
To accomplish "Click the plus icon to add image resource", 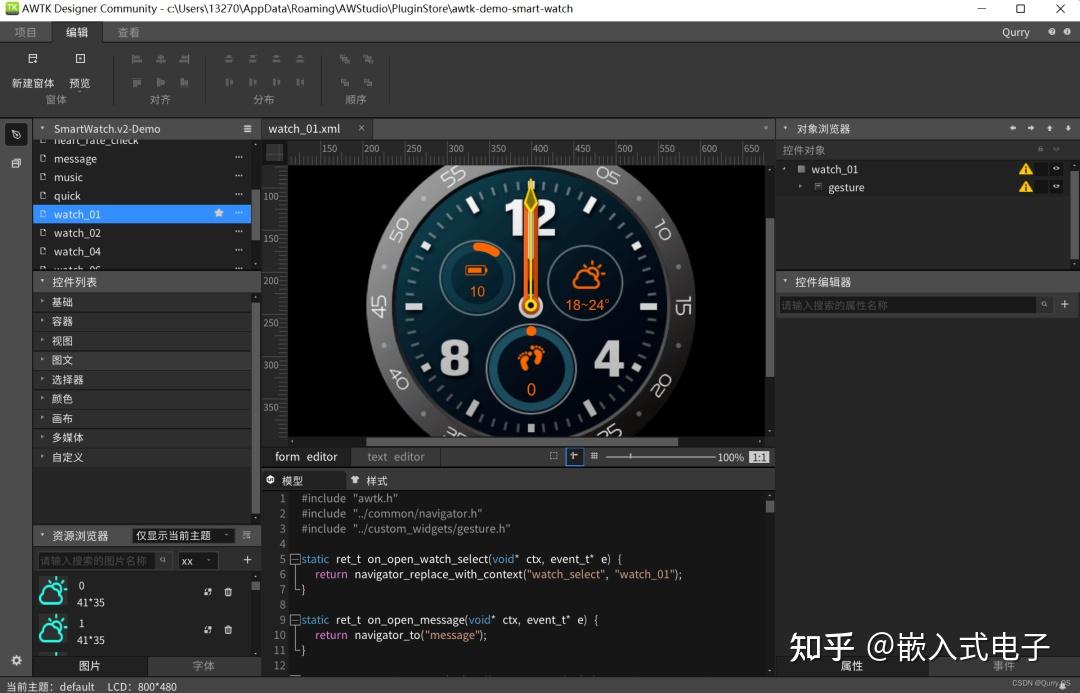I will (247, 560).
